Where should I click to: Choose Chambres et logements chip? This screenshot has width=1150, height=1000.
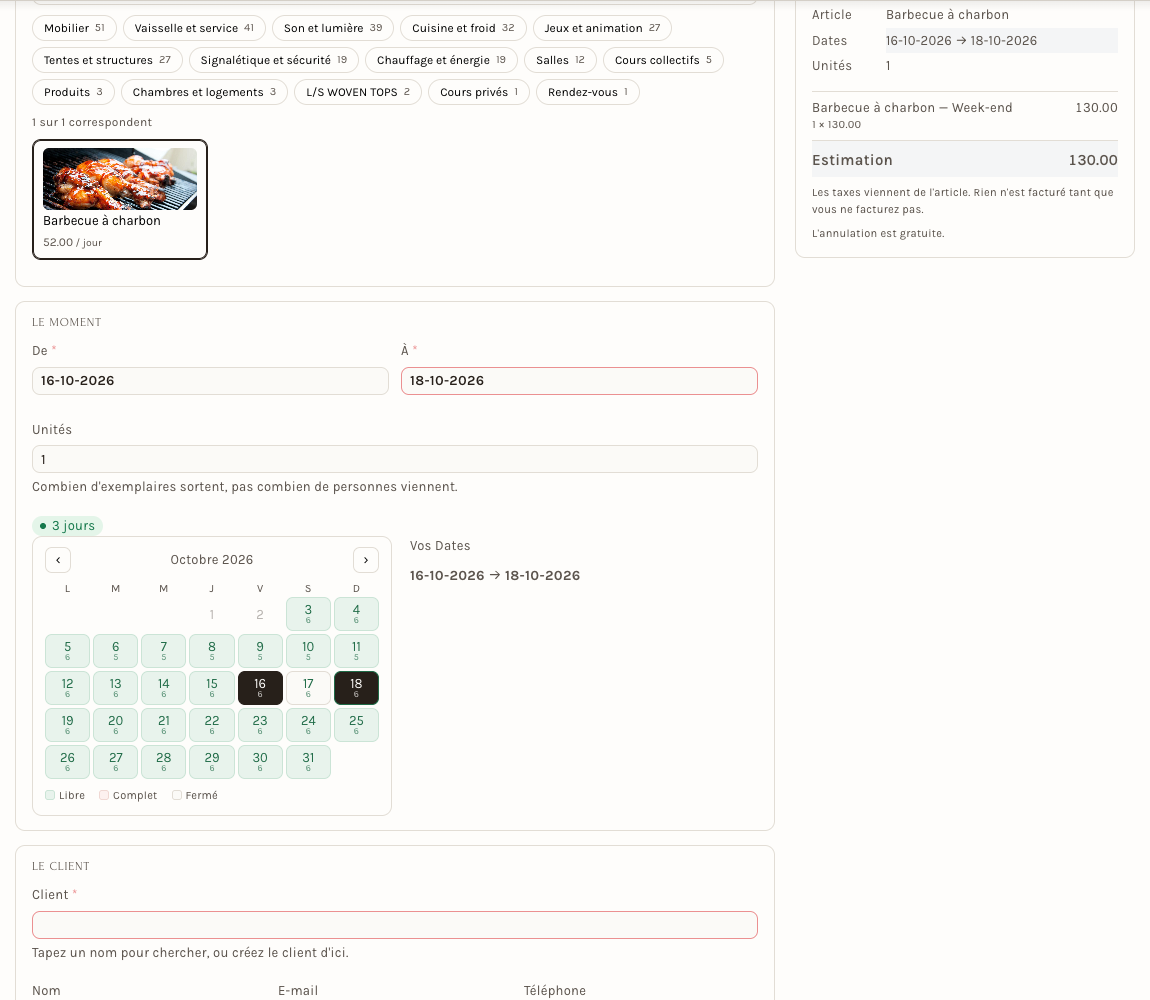(x=205, y=92)
